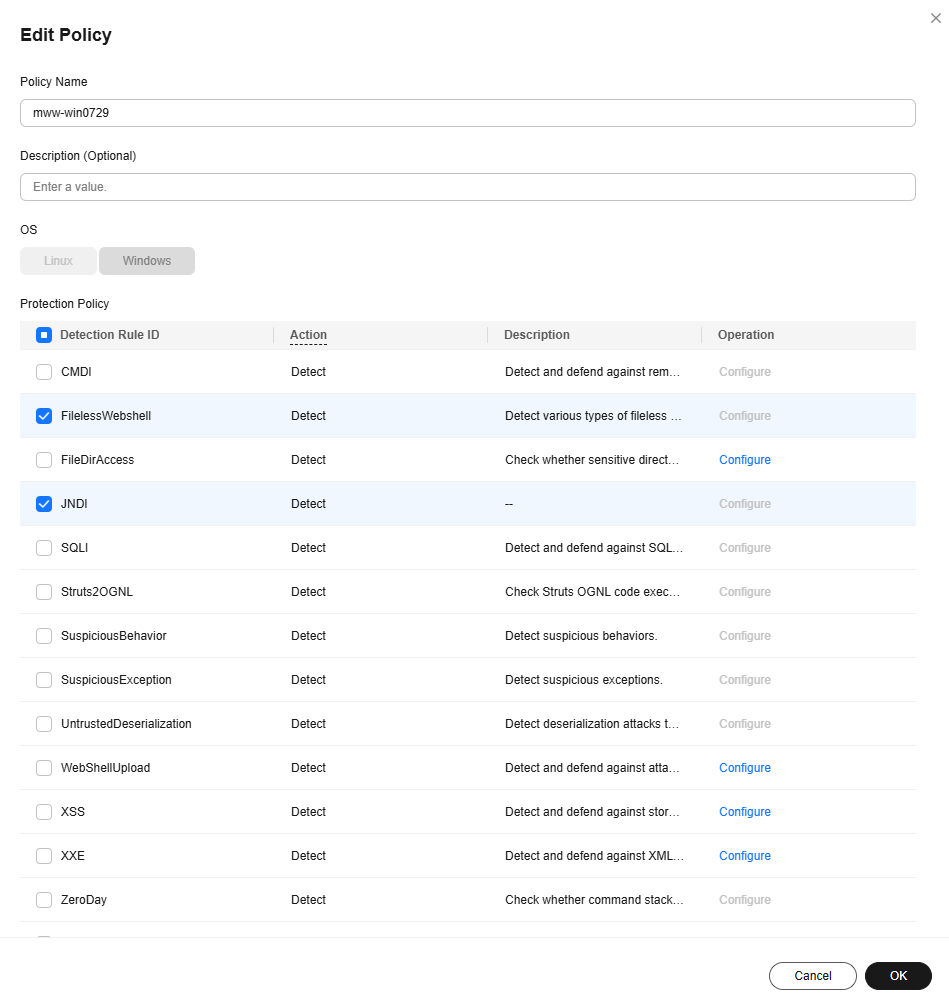Cancel editing the policy
The width and height of the screenshot is (949, 998).
pyautogui.click(x=813, y=976)
